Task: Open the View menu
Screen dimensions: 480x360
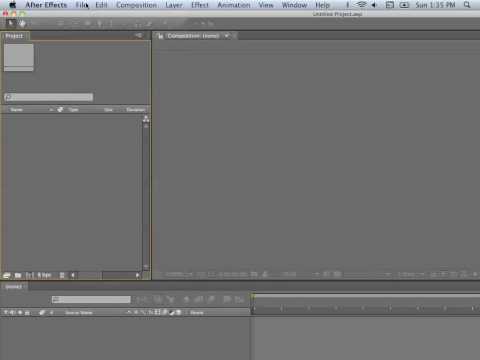Action: coord(266,5)
